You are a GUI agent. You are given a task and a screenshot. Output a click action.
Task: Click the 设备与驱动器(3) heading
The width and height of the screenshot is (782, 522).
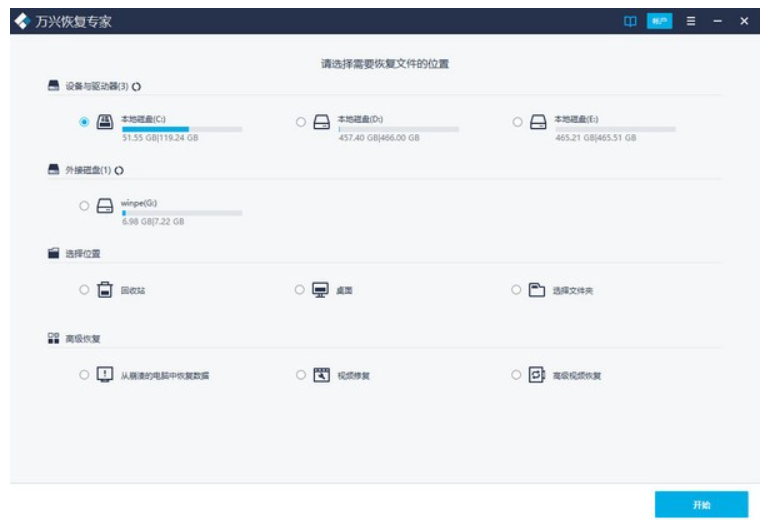[97, 86]
